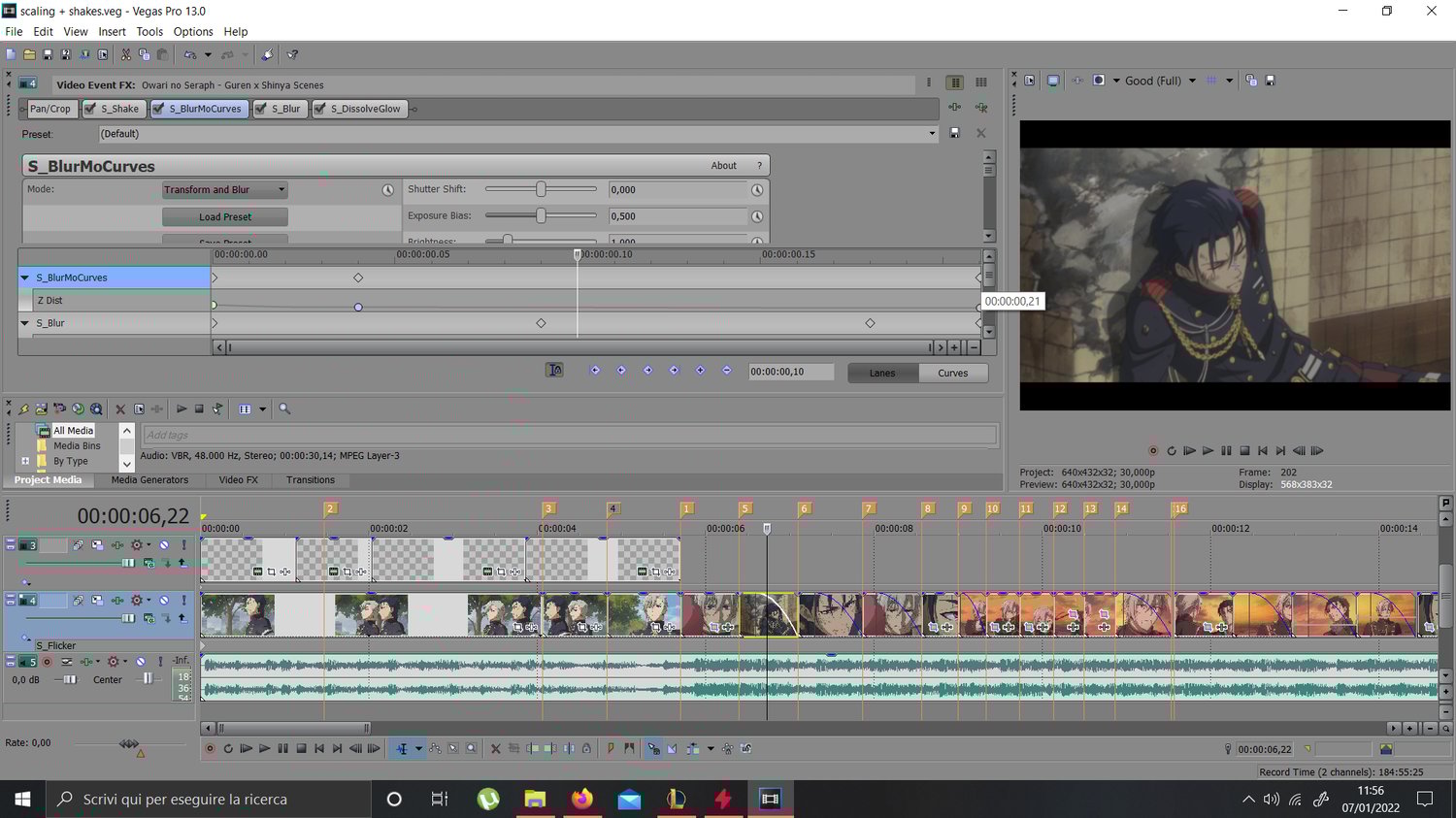Switch to the Video FX tab
The image size is (1456, 818).
[238, 480]
